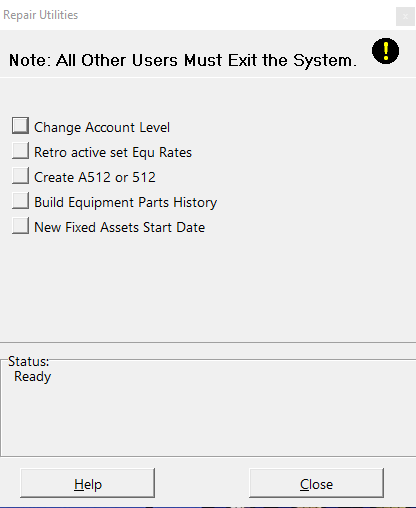The width and height of the screenshot is (416, 508).
Task: Click the Close button at the bottom
Action: coord(316,483)
